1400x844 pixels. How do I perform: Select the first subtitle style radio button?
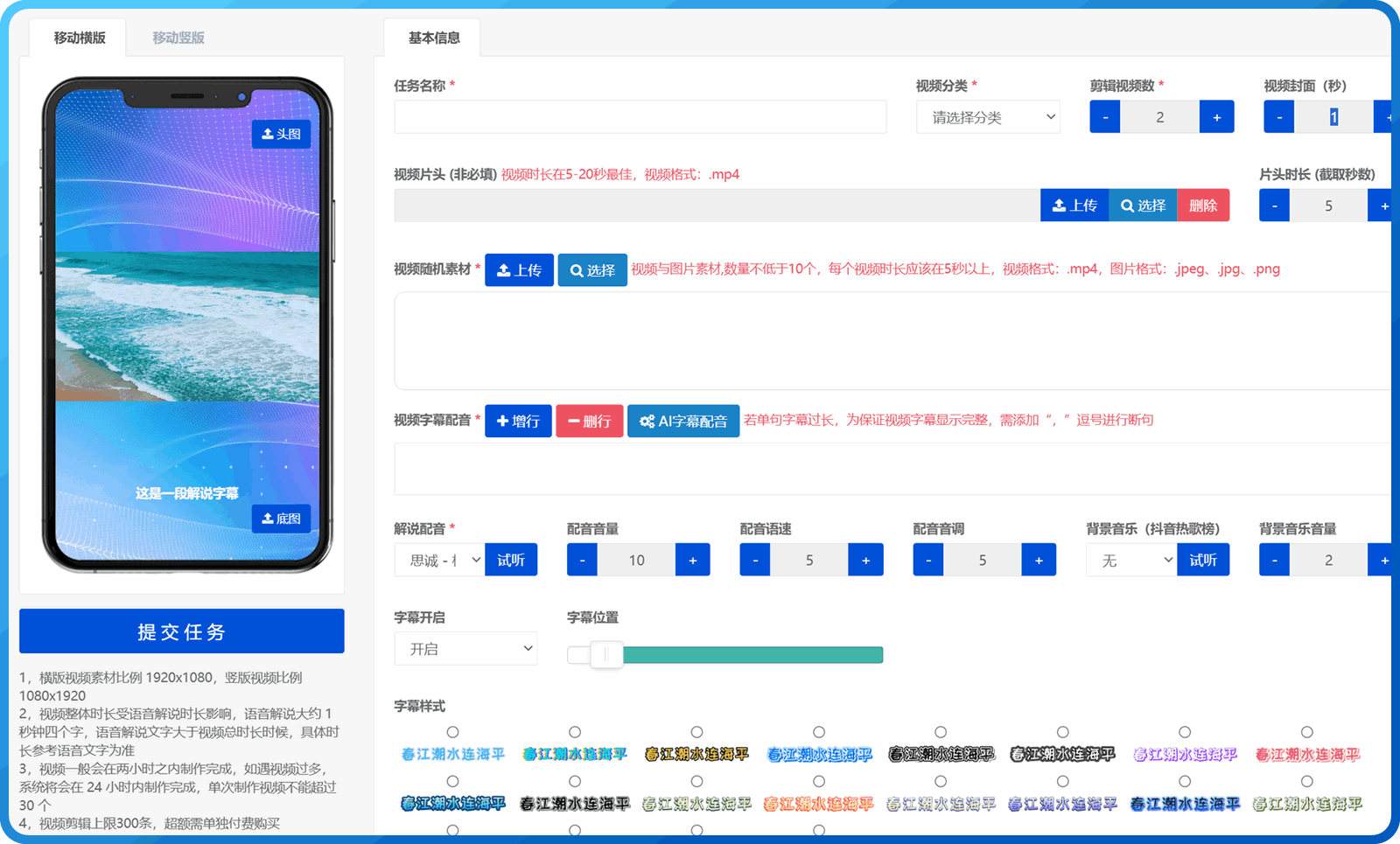pyautogui.click(x=452, y=732)
